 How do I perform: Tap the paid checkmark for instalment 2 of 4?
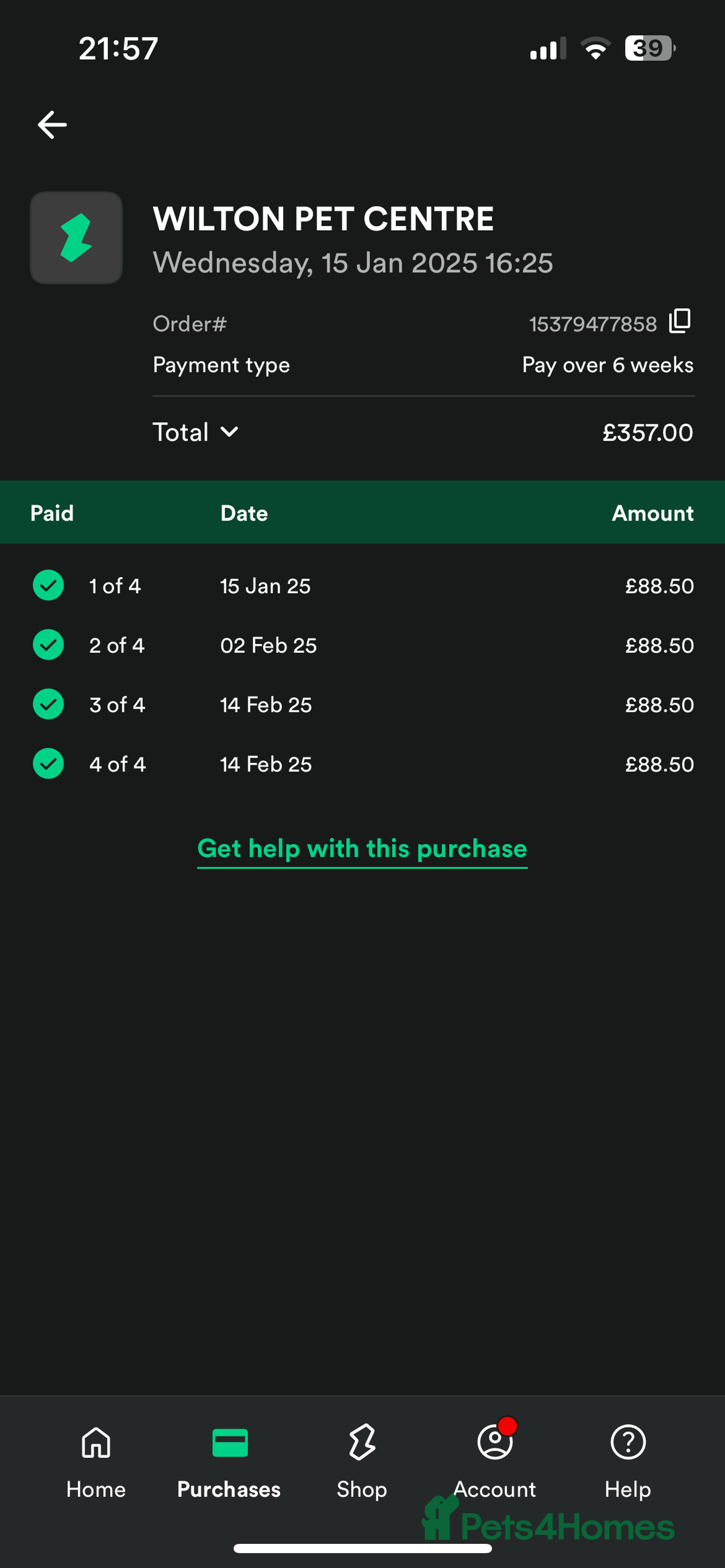tap(48, 645)
